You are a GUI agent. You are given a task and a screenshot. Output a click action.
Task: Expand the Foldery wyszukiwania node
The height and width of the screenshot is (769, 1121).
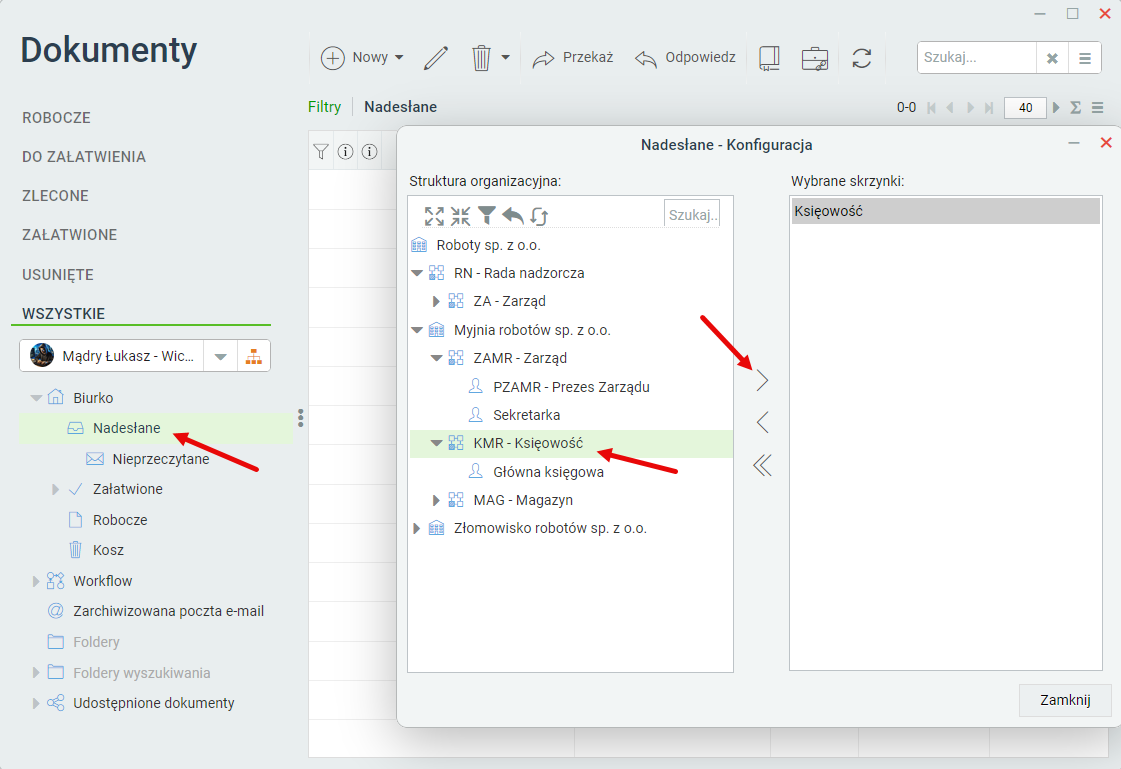click(36, 673)
